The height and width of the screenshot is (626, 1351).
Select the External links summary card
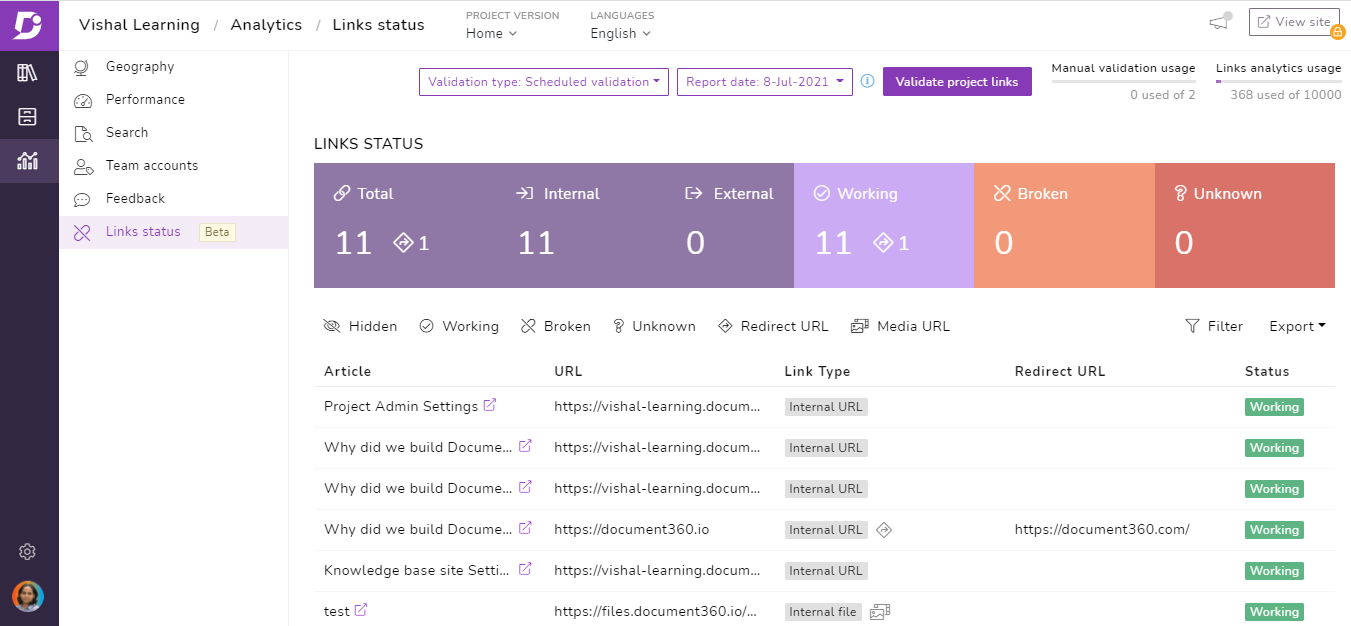pyautogui.click(x=729, y=225)
